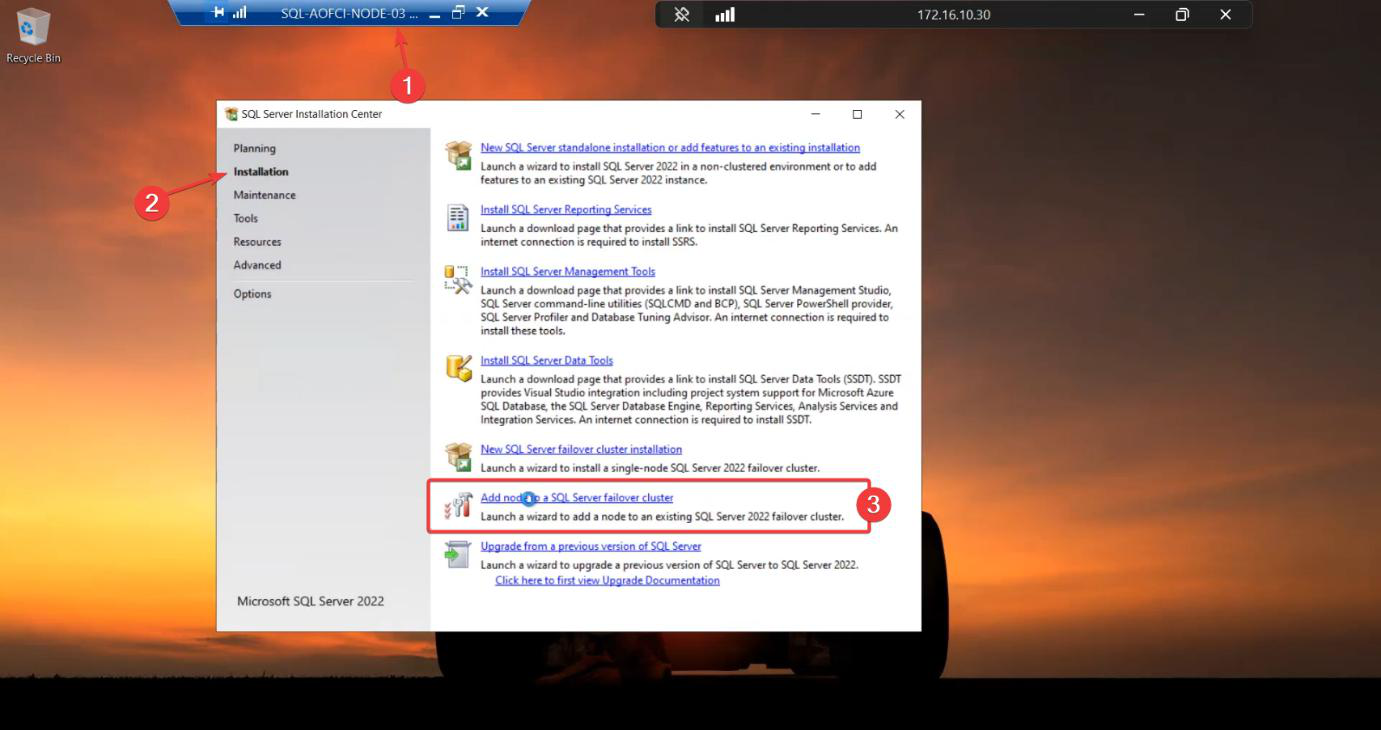Restore down the SQL-AOFCI-NODE-03 remote session
The image size is (1381, 730).
(x=458, y=12)
